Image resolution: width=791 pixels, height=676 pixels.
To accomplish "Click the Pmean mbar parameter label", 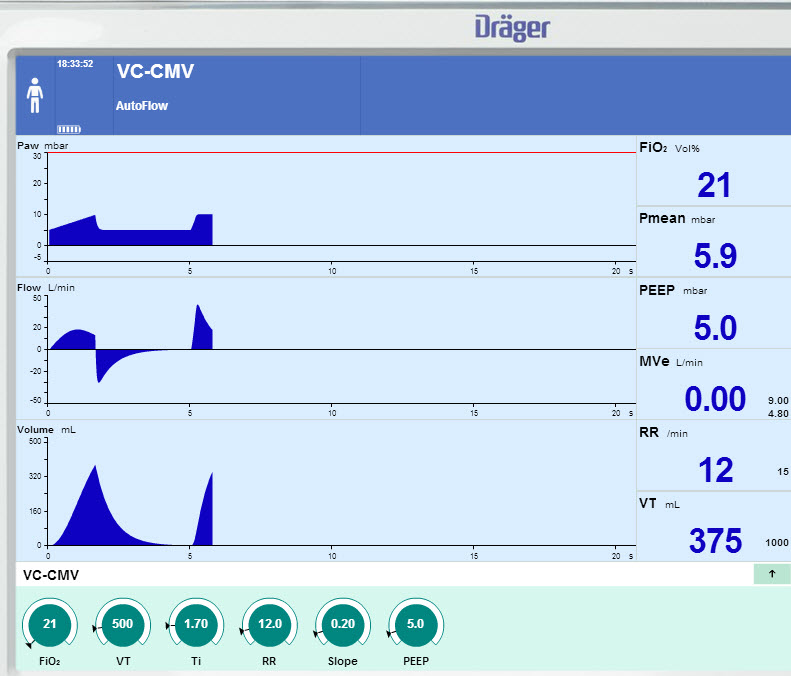I will (677, 218).
